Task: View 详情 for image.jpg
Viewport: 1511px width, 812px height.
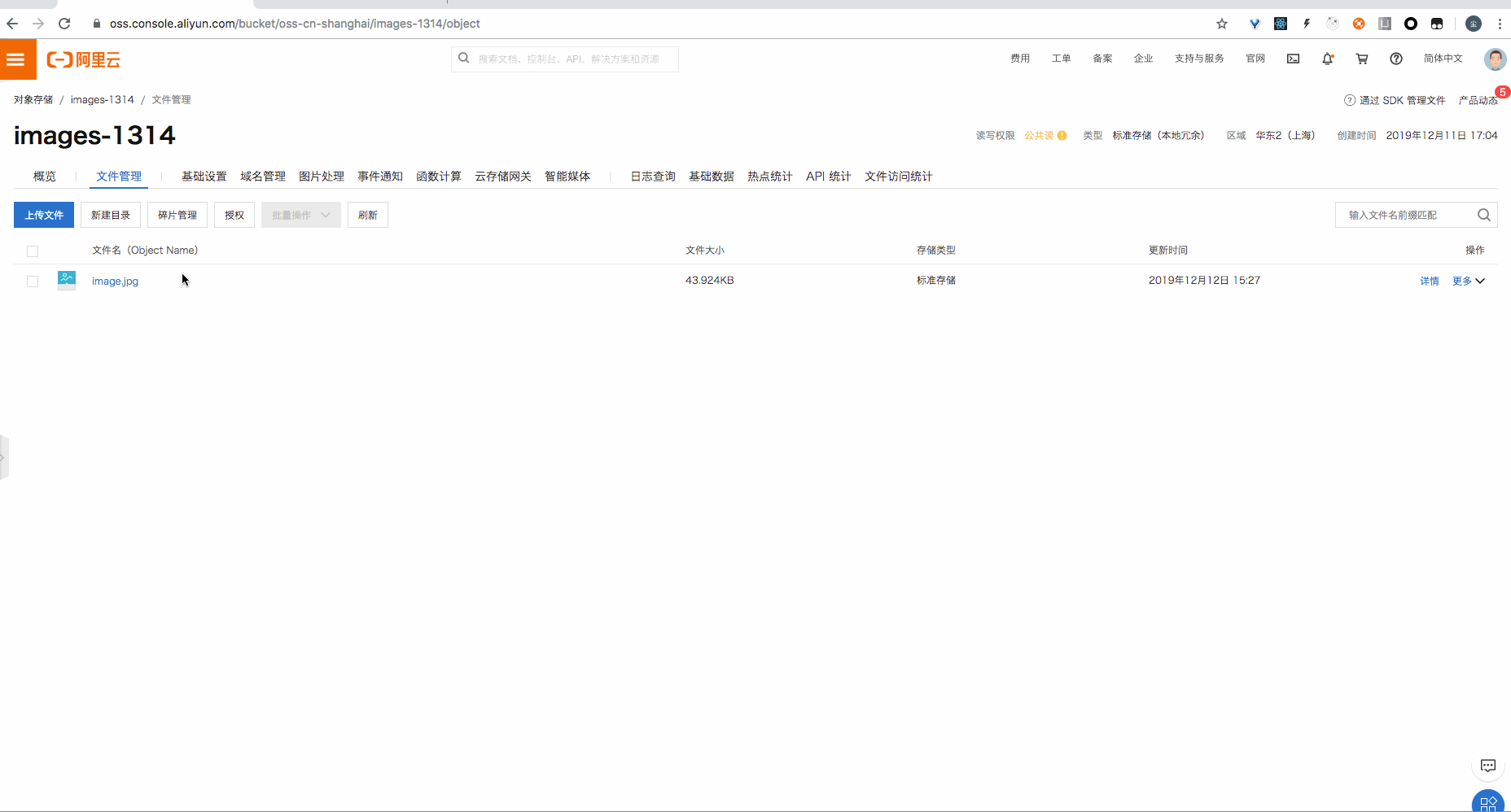Action: pos(1430,282)
